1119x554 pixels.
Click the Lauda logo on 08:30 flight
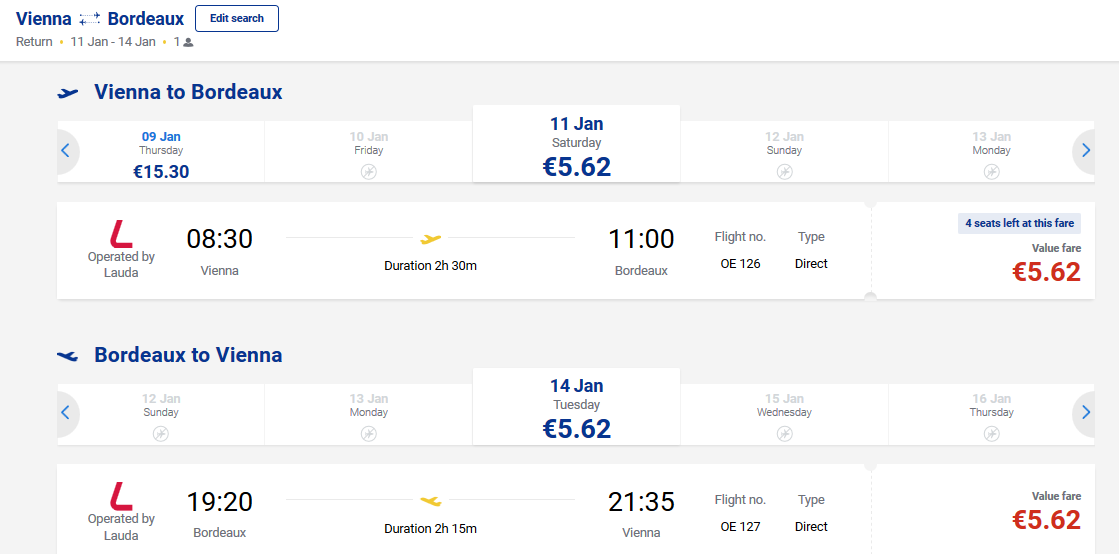121,233
